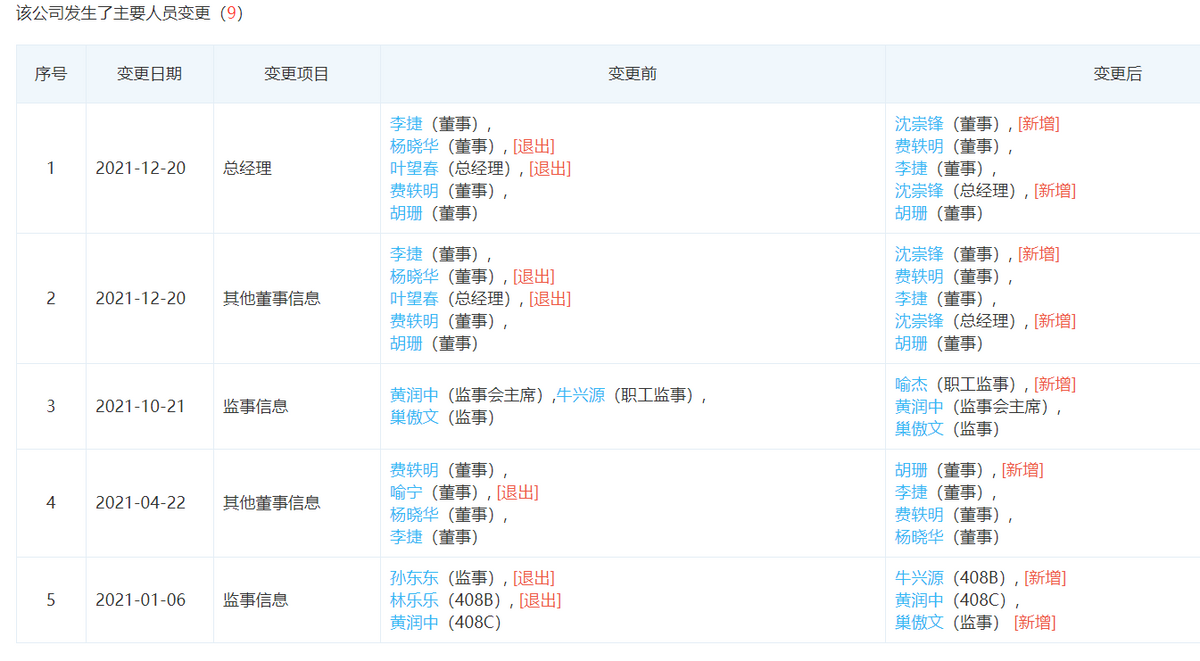Click 孙东东 (监事) link in row 5

tap(414, 578)
